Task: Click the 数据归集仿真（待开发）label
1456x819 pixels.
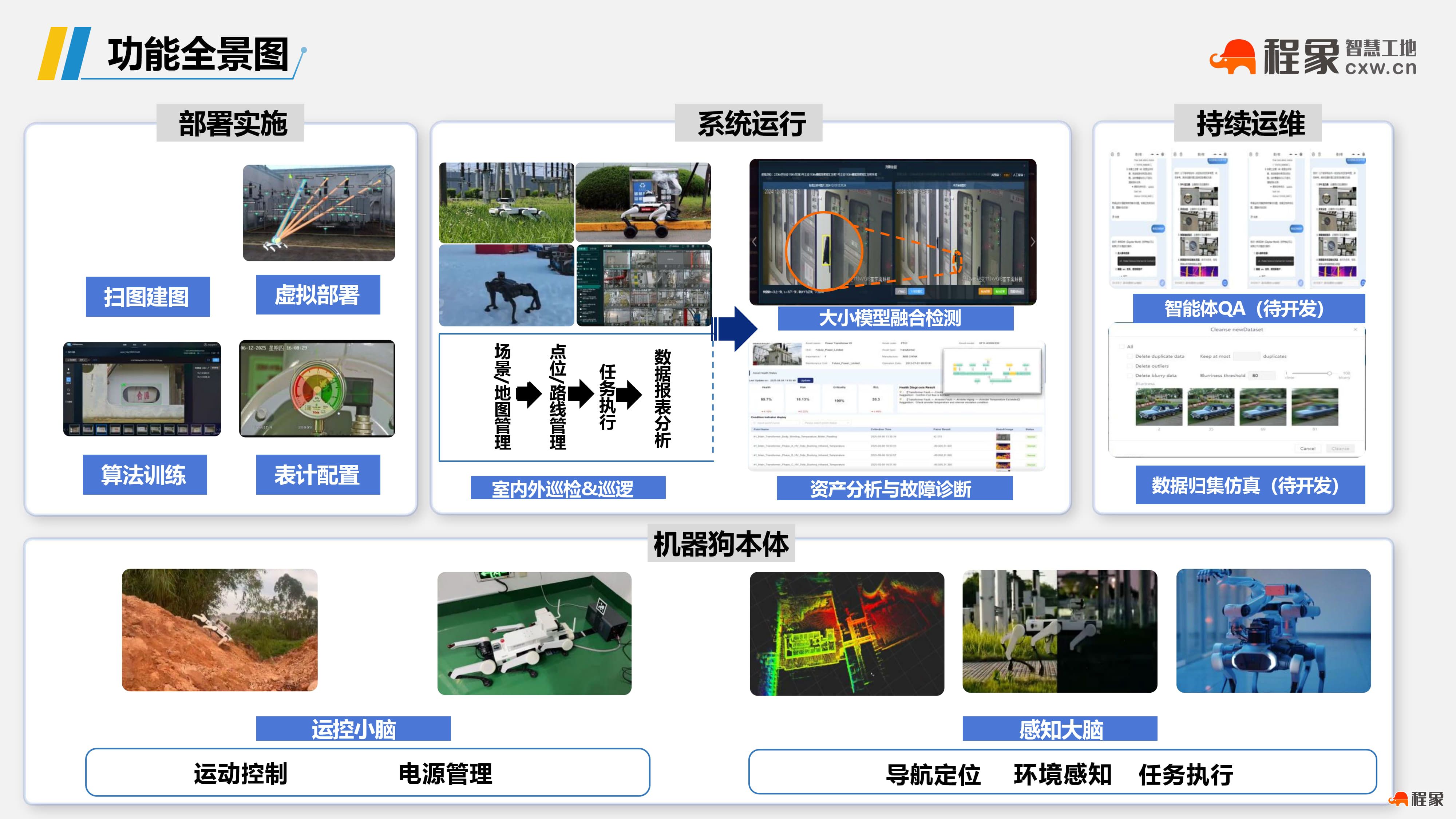Action: tap(1250, 485)
